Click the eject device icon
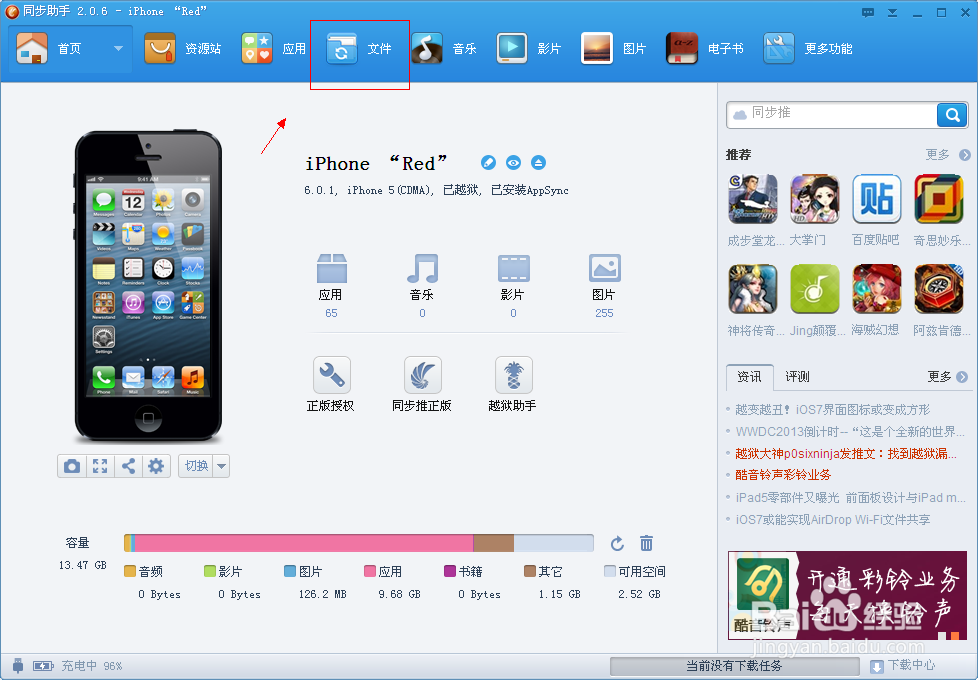This screenshot has width=978, height=680. pyautogui.click(x=538, y=163)
